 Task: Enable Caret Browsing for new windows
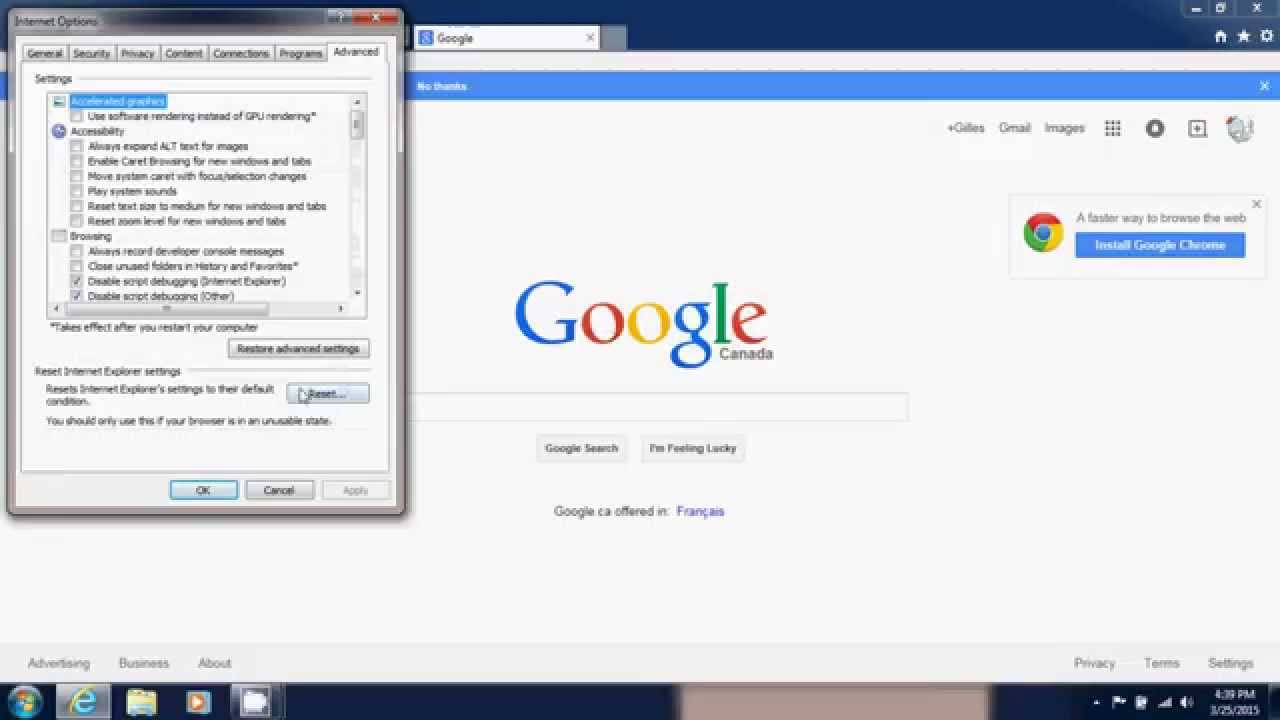click(x=77, y=161)
